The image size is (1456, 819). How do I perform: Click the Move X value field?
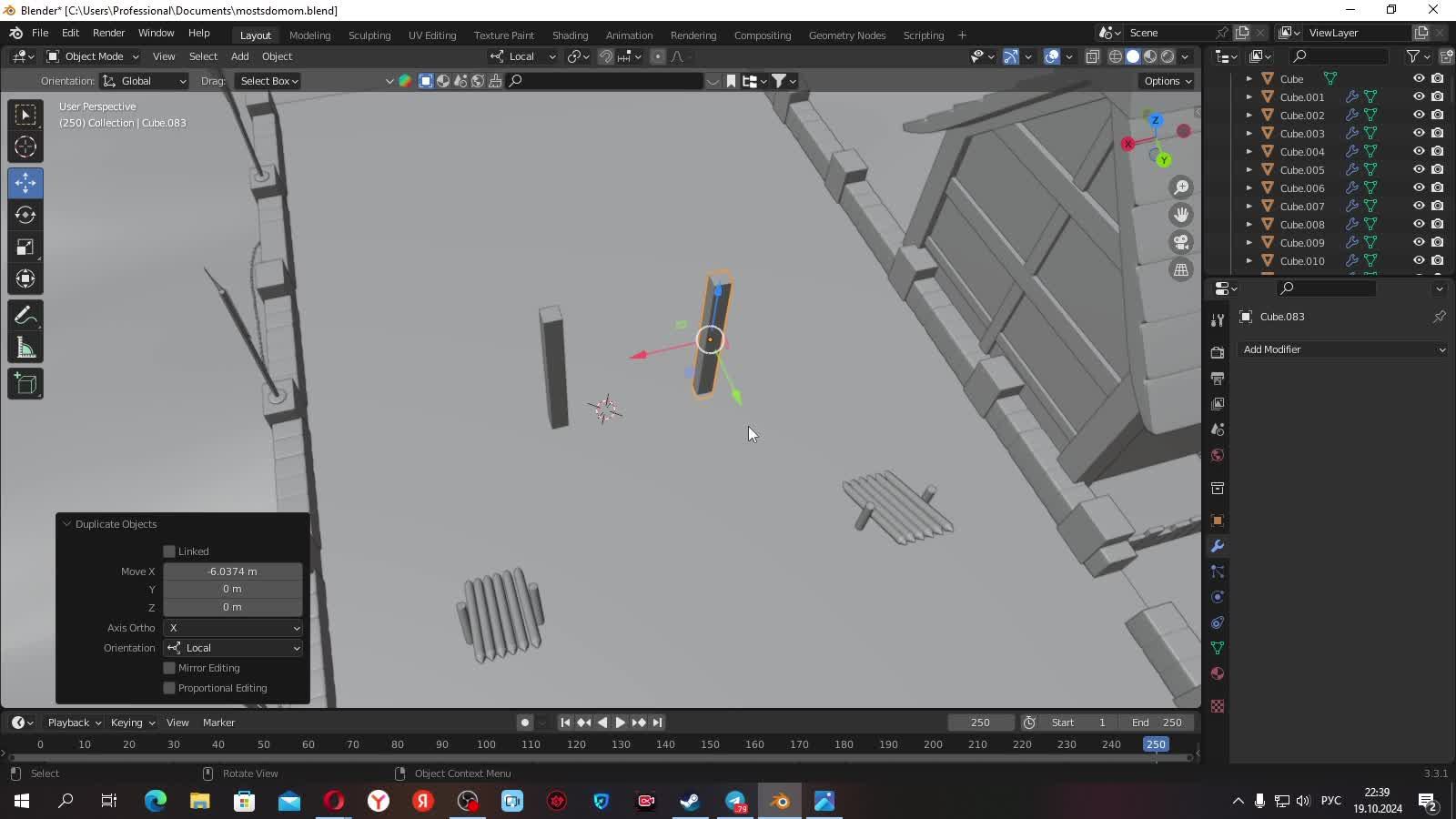tap(233, 571)
